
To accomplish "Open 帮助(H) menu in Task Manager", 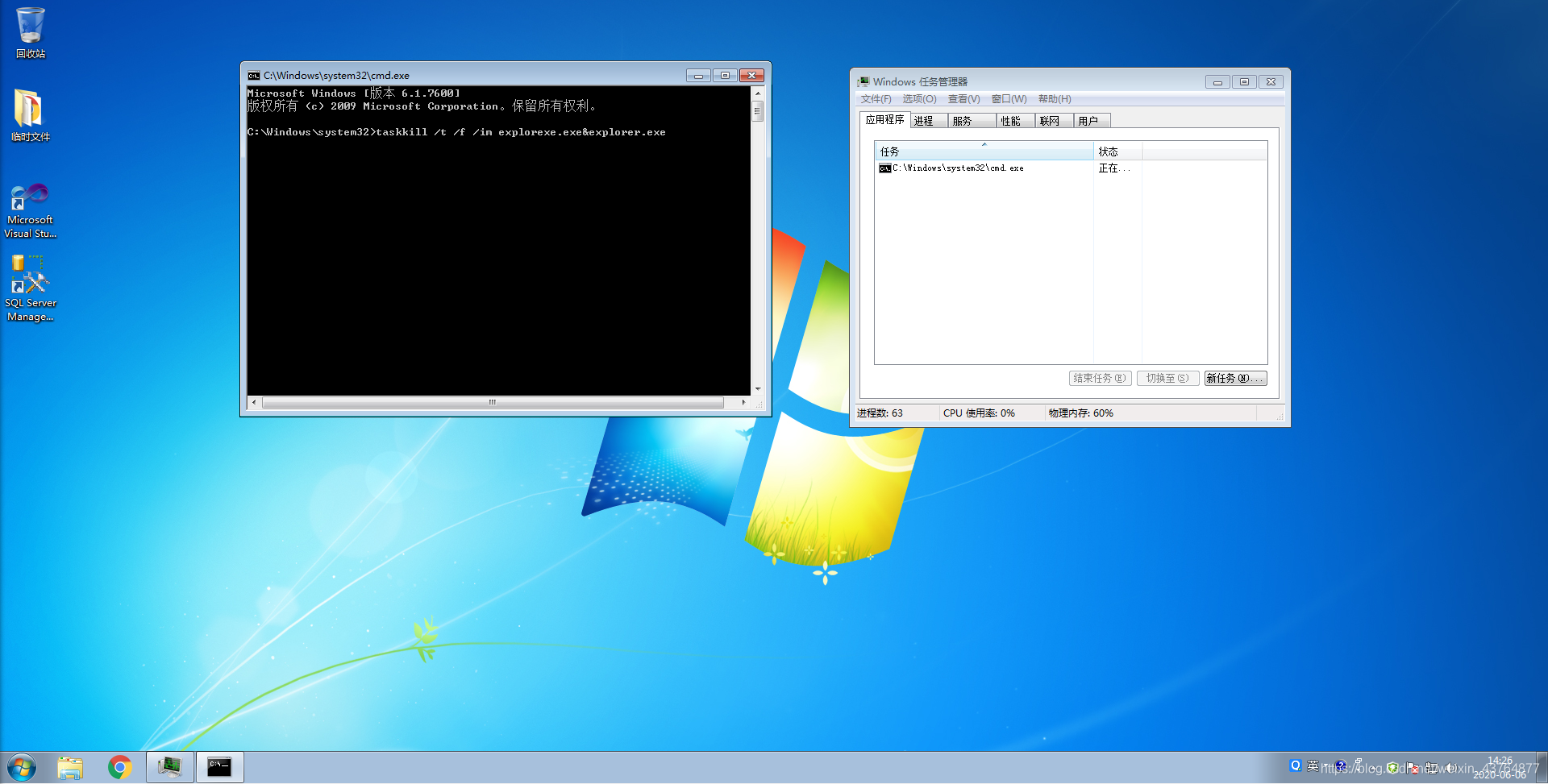I will coord(1055,99).
